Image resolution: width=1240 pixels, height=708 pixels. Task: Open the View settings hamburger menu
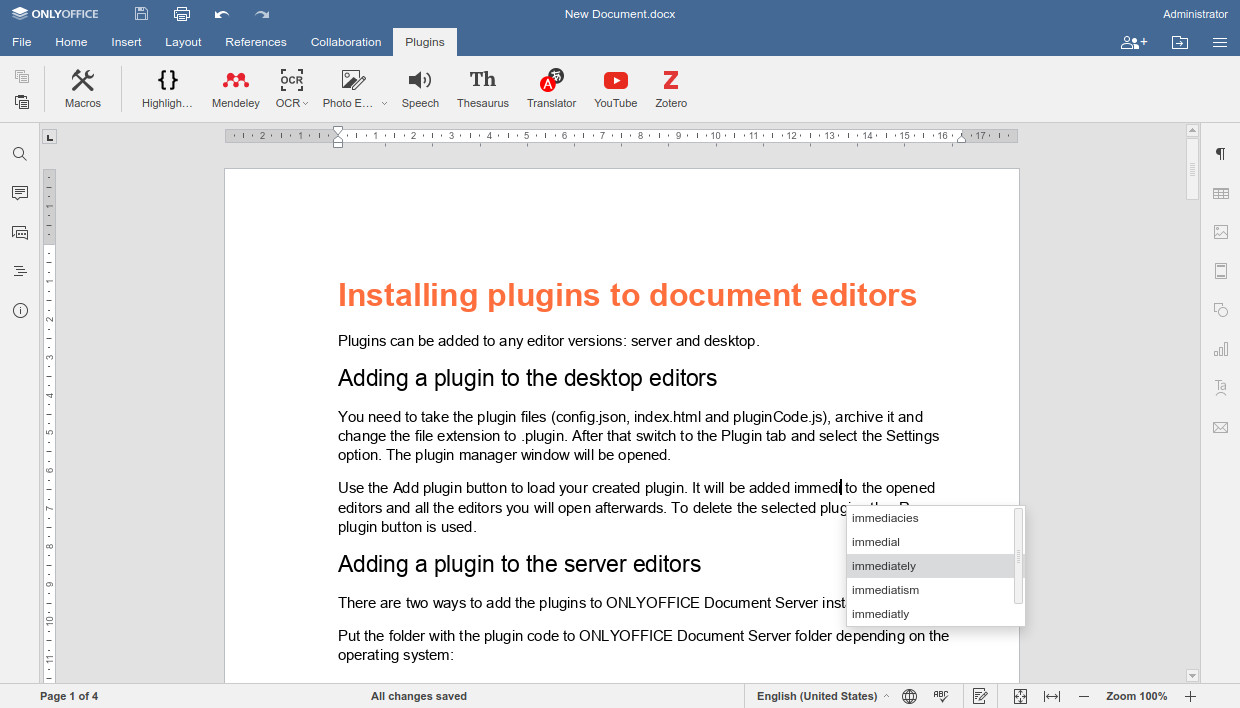click(x=1220, y=42)
